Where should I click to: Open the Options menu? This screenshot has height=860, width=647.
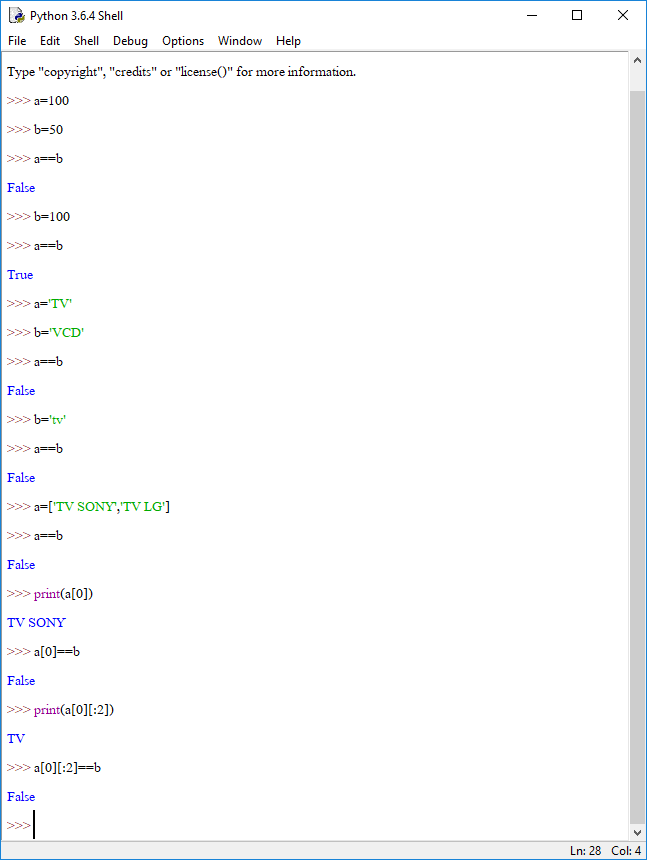[x=183, y=41]
